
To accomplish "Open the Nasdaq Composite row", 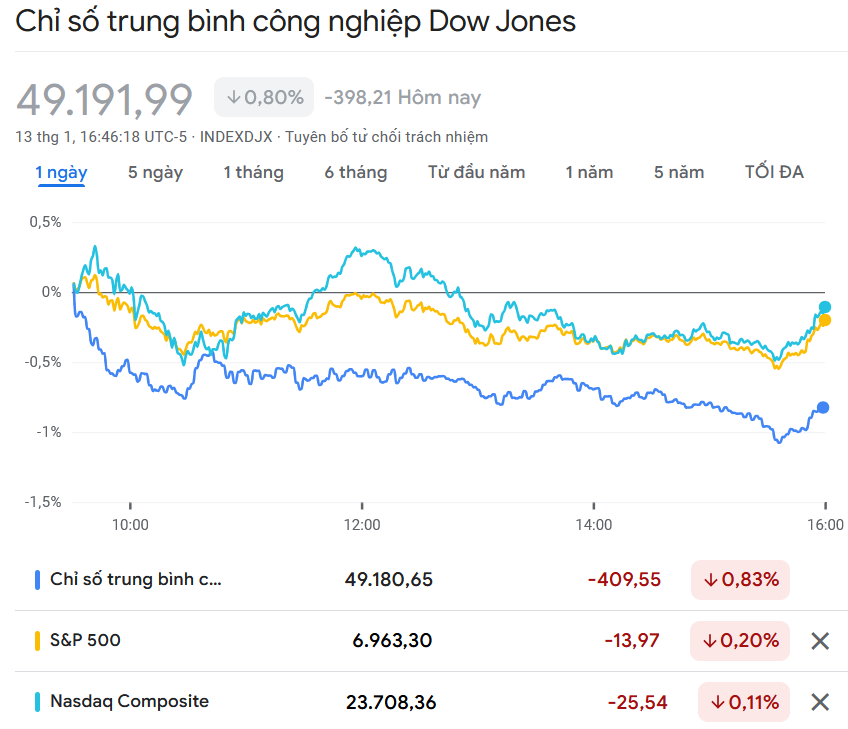I will [x=130, y=701].
